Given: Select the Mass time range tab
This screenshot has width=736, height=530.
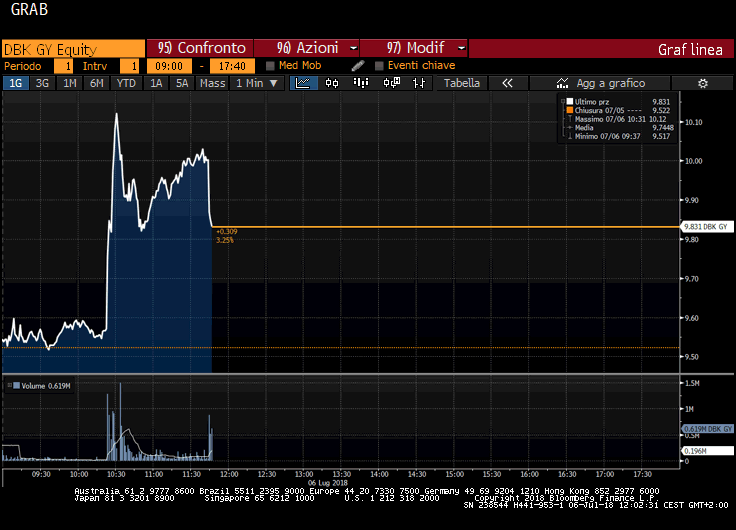Looking at the screenshot, I should (x=213, y=83).
